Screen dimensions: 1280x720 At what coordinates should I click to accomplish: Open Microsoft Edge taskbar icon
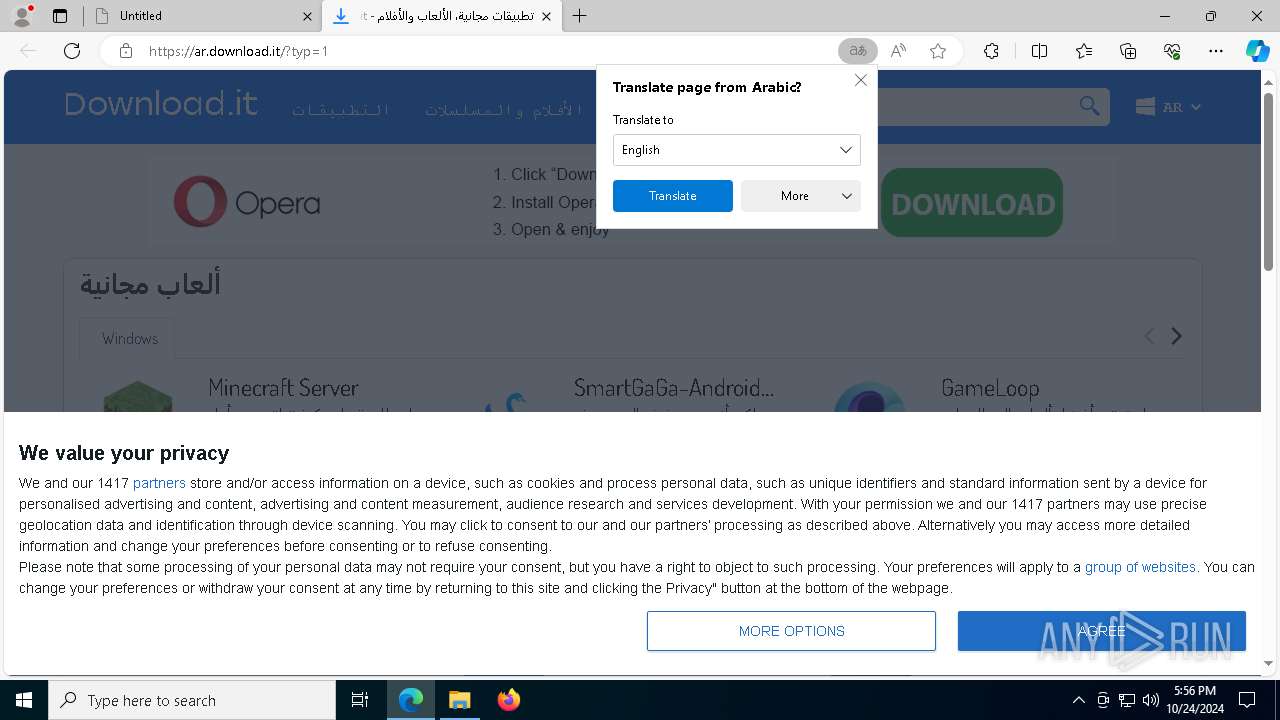(x=411, y=700)
